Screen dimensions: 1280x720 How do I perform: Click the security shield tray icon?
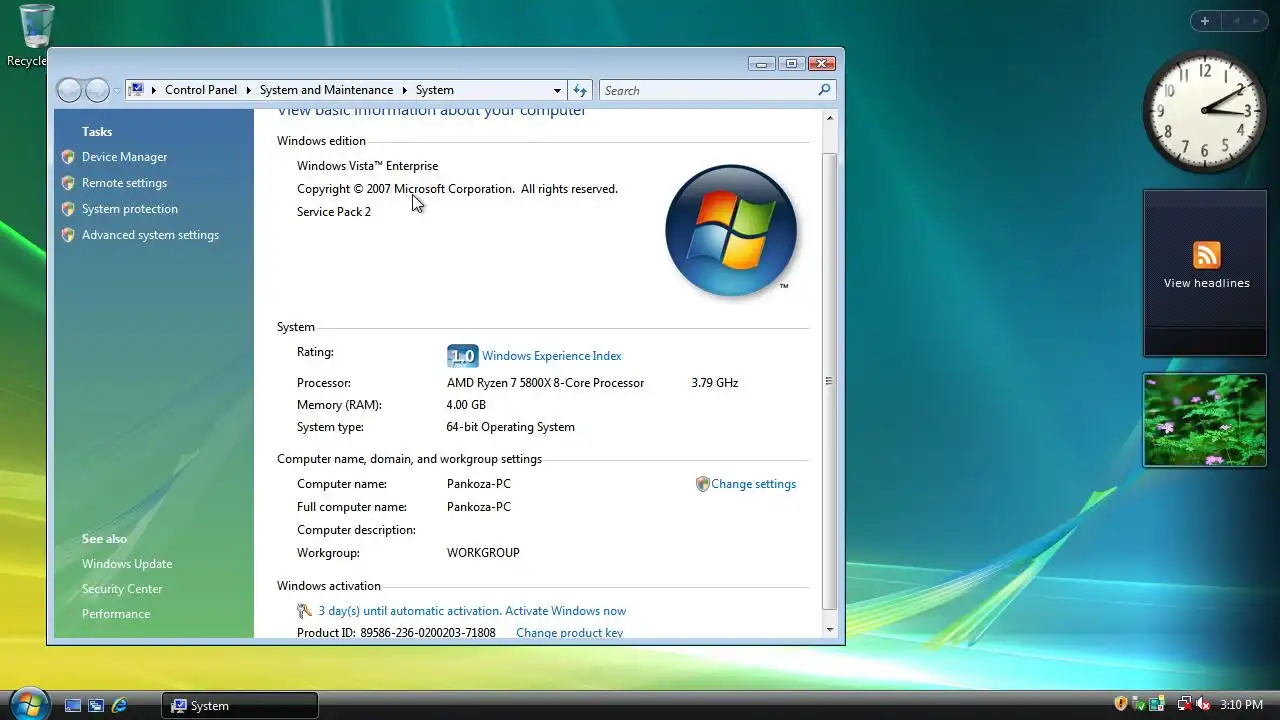1121,704
